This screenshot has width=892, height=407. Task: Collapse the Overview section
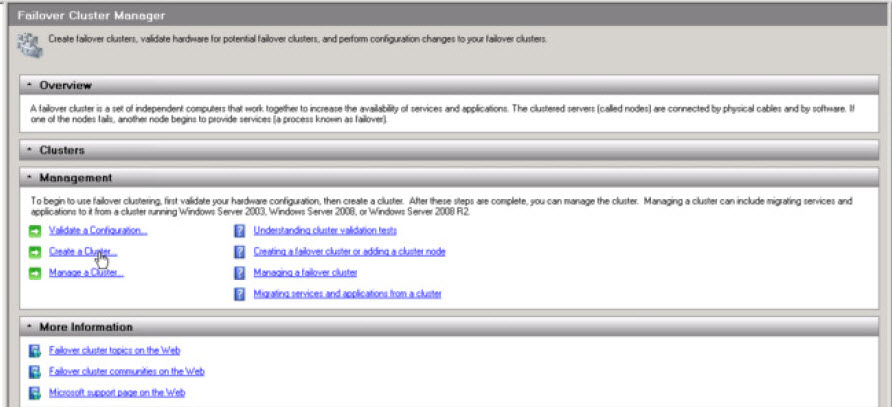(x=30, y=85)
